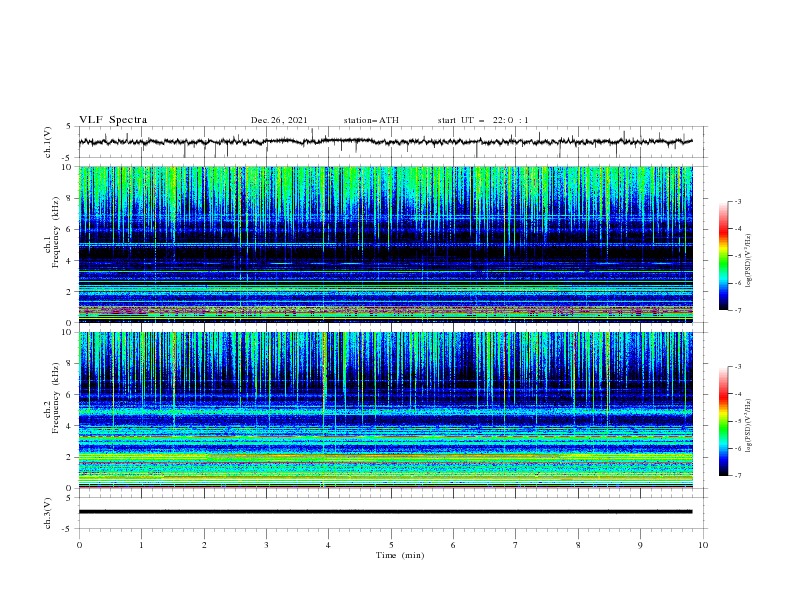The height and width of the screenshot is (612, 792).
Task: Click the ch.3 voltage waveform trace
Action: 385,512
